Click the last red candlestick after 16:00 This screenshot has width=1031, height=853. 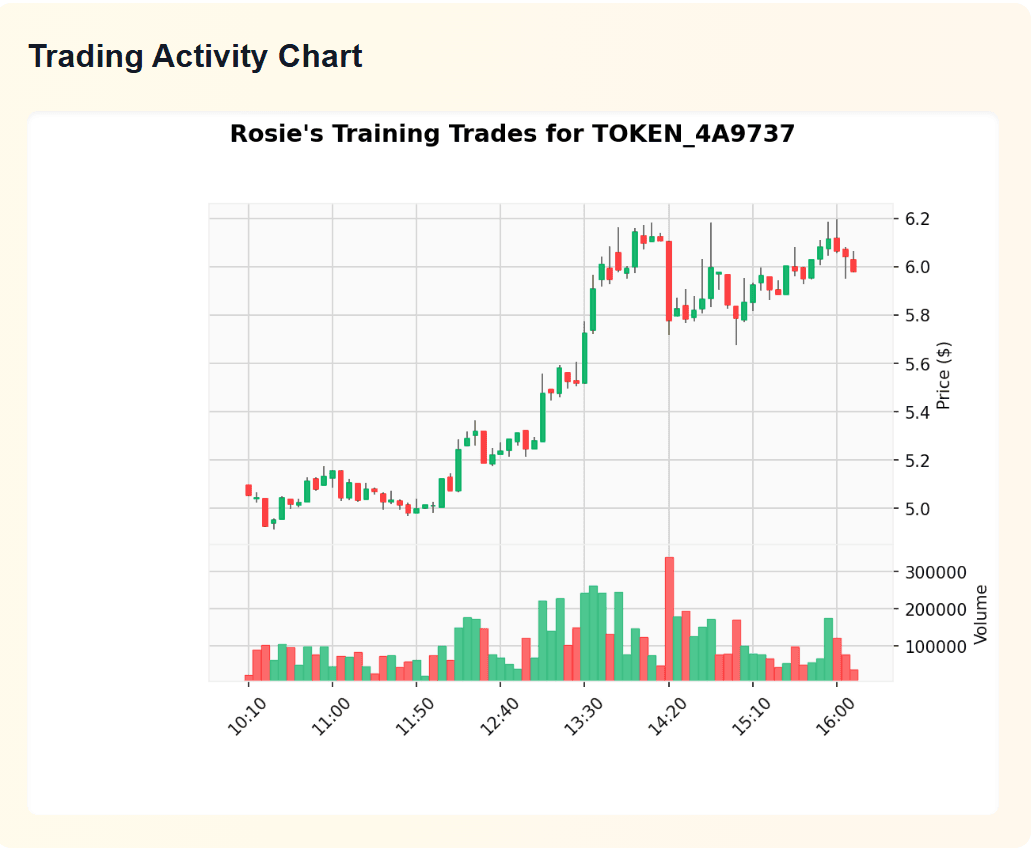point(853,266)
